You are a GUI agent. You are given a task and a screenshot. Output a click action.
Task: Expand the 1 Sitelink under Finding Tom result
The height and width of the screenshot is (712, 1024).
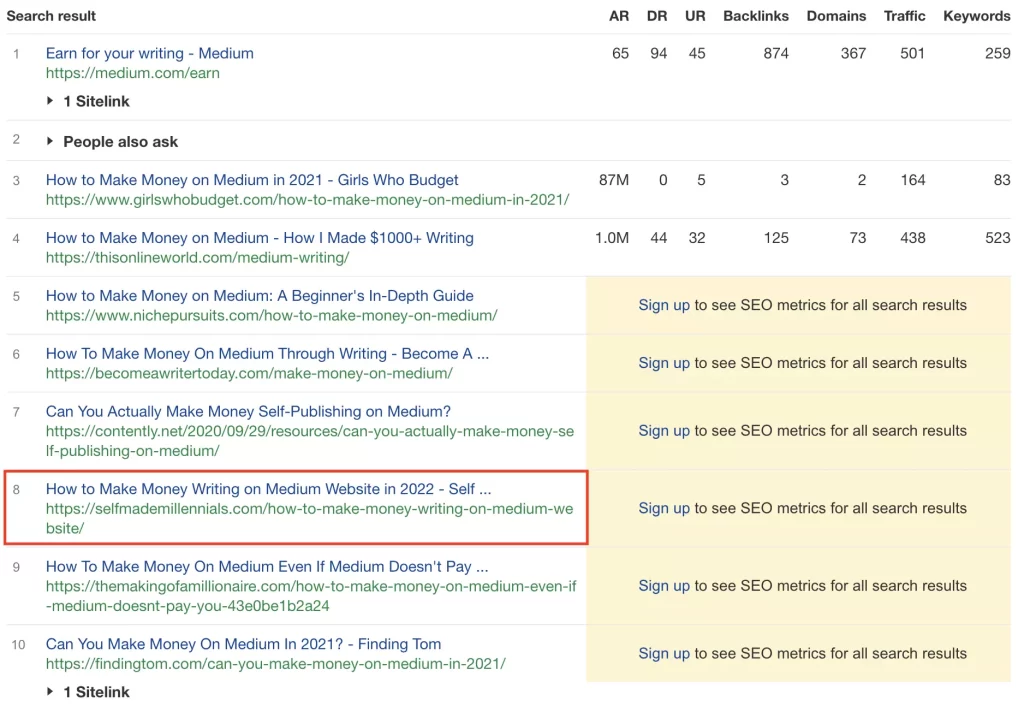96,691
